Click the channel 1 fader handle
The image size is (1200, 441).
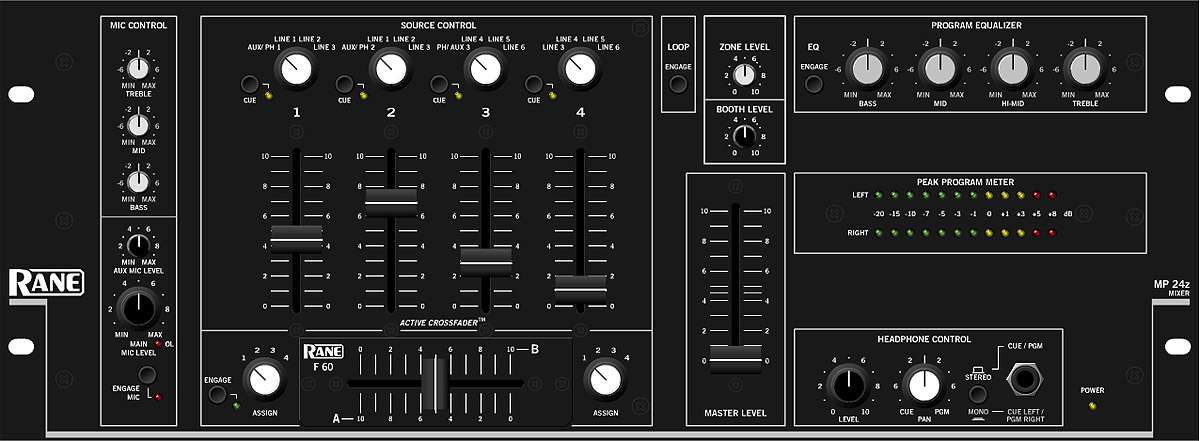[297, 238]
